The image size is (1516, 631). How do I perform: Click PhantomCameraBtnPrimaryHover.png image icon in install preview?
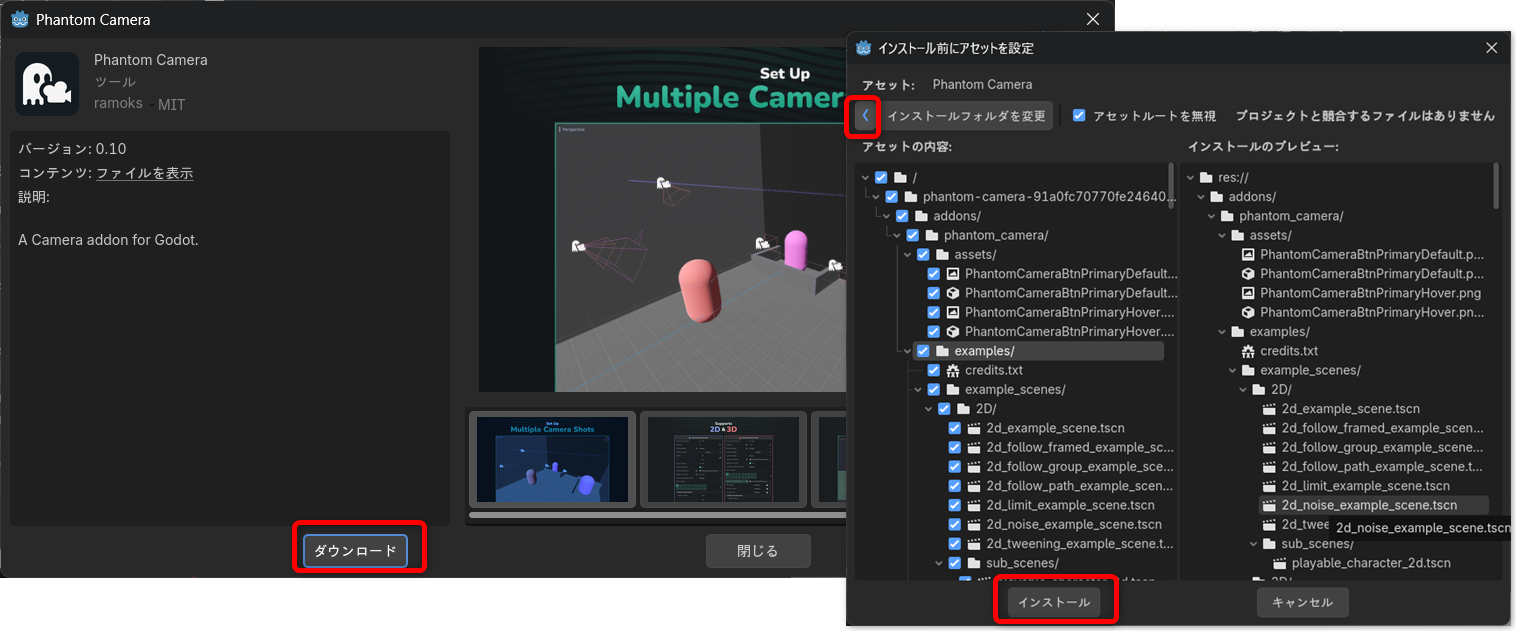[x=1248, y=293]
